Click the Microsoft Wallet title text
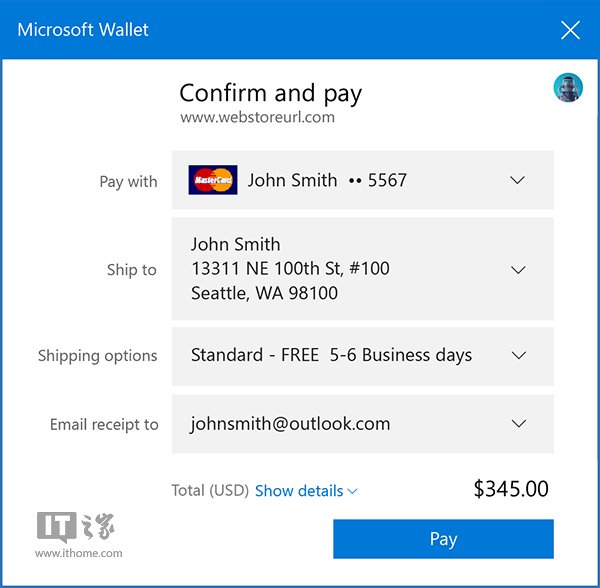Image resolution: width=600 pixels, height=588 pixels. coord(83,30)
